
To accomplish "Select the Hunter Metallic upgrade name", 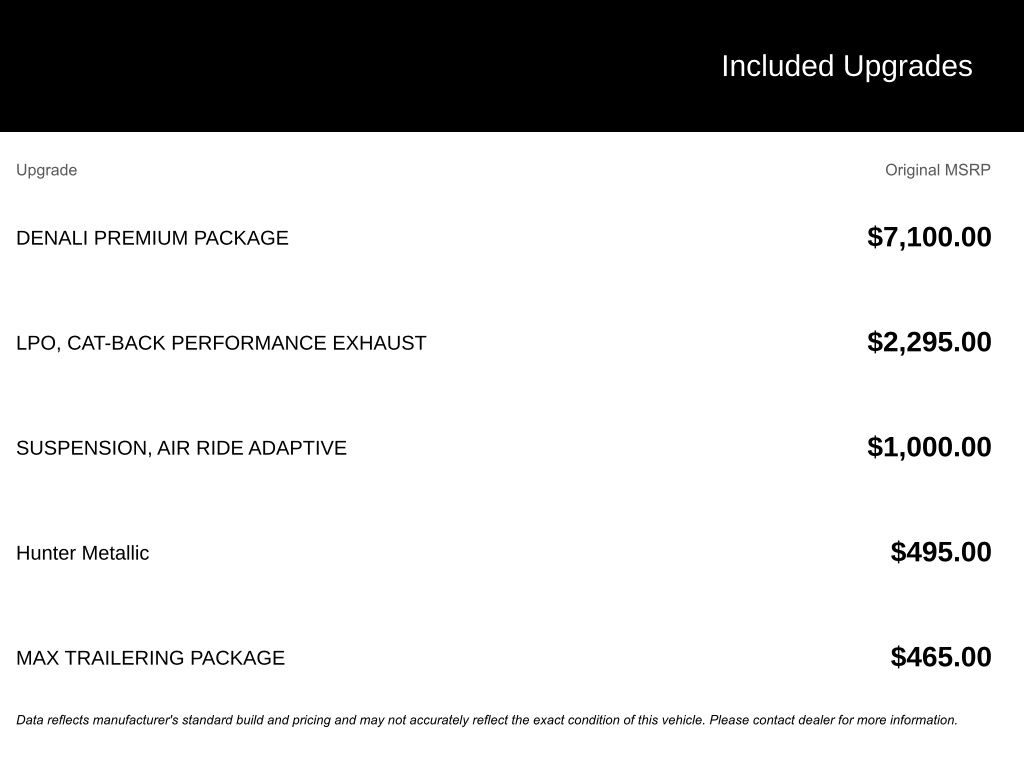I will point(82,553).
